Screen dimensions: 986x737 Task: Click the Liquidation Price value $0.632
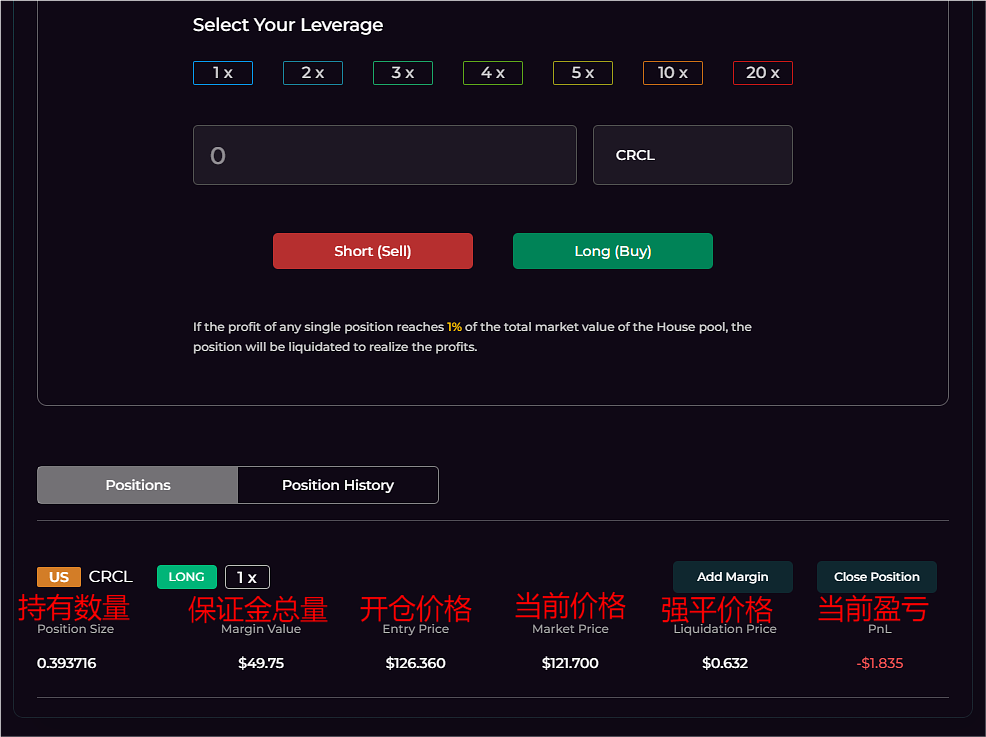point(725,663)
